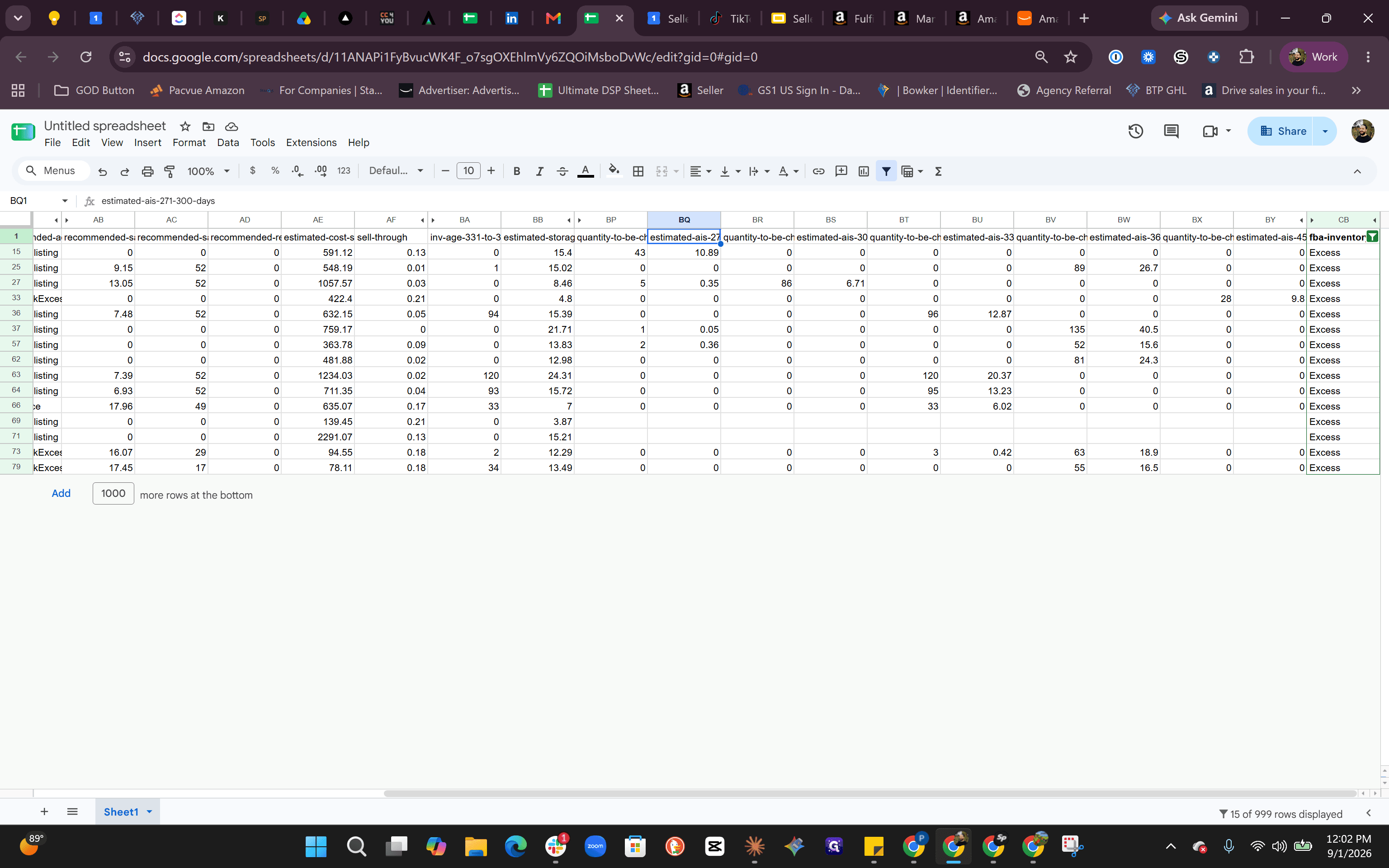The image size is (1389, 868).
Task: Toggle bold formatting
Action: coord(516,171)
